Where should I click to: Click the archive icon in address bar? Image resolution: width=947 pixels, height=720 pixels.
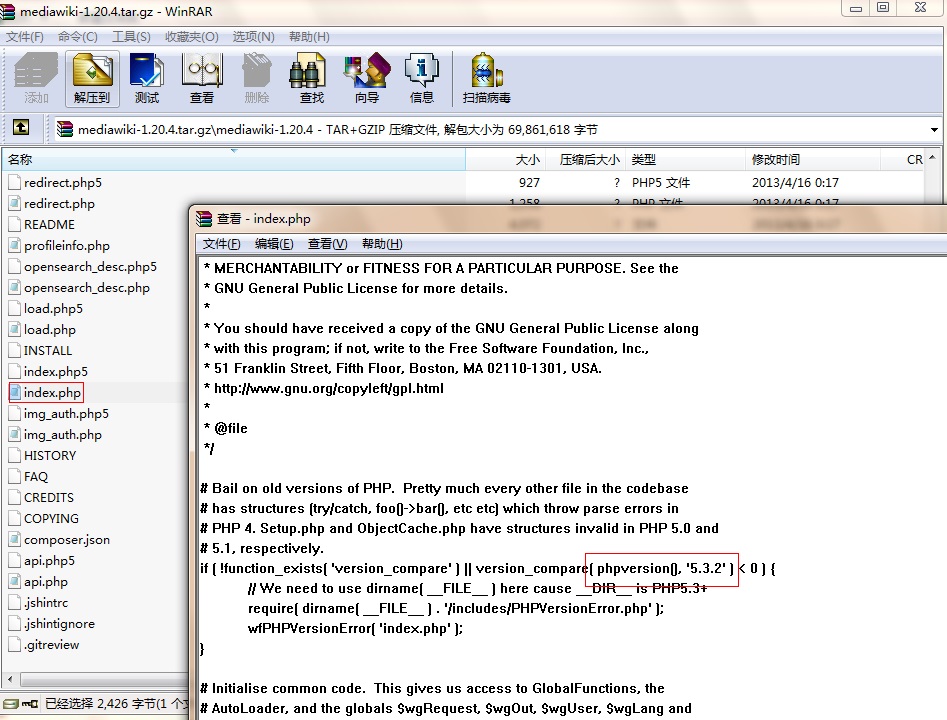point(65,129)
